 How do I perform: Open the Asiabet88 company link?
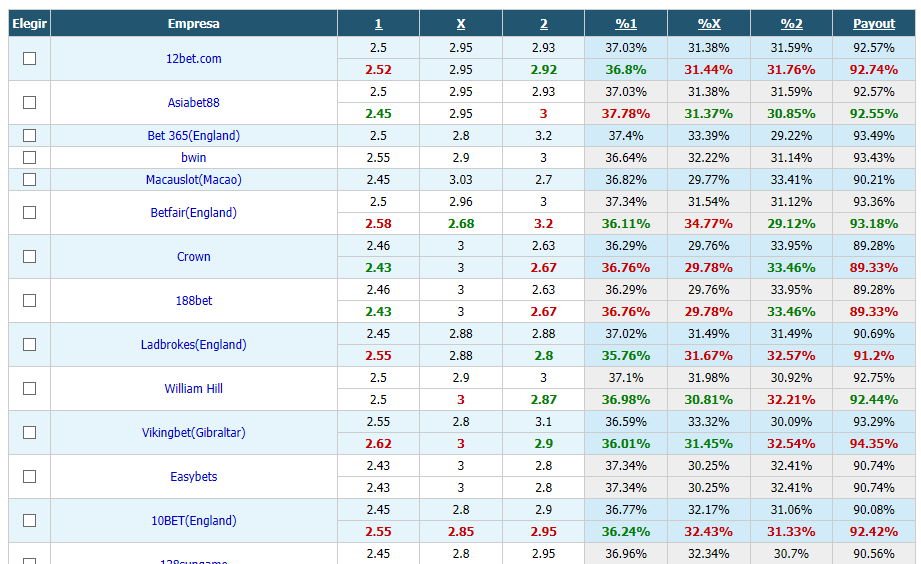pyautogui.click(x=194, y=102)
